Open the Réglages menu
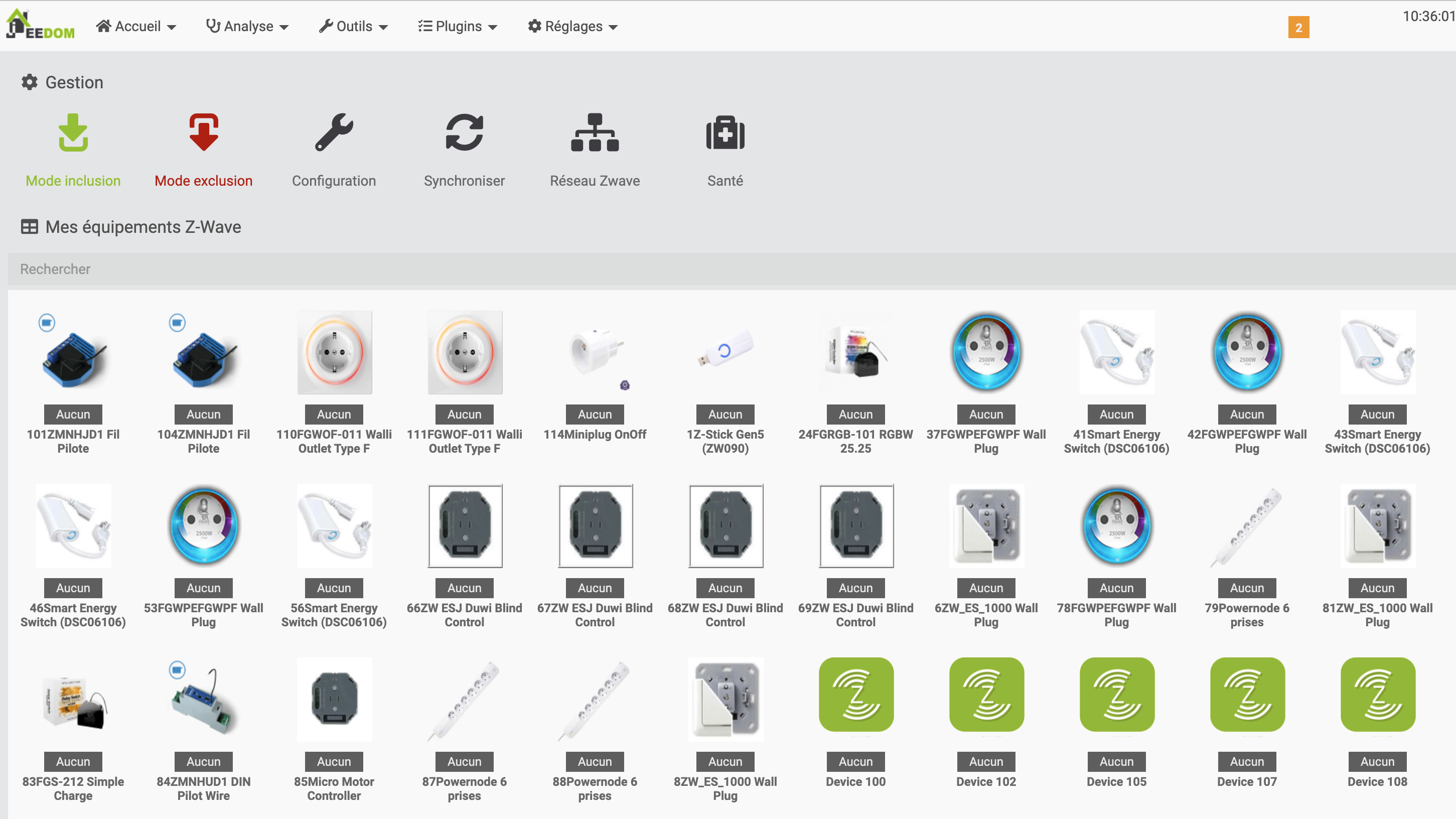This screenshot has height=819, width=1456. click(x=572, y=26)
